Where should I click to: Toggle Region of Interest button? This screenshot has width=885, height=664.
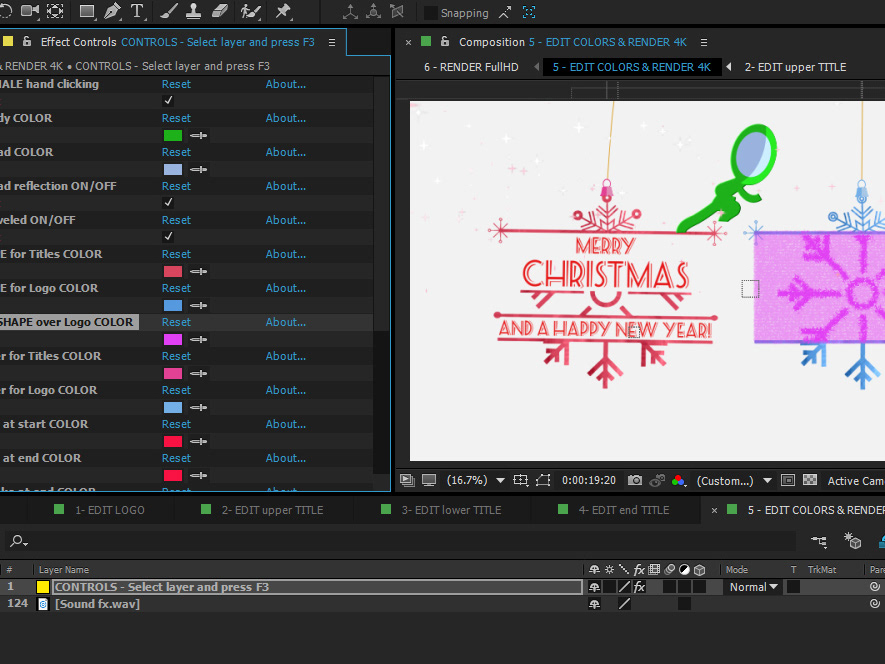788,480
